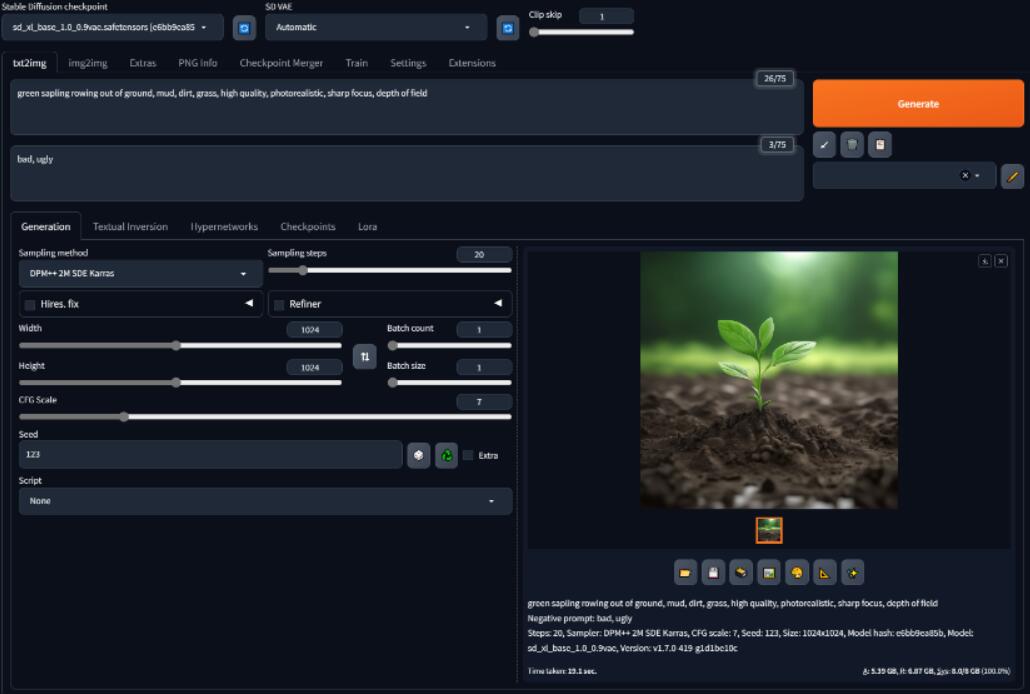Viewport: 1030px width, 694px height.
Task: Go to the PNG Info tab
Action: pos(198,63)
